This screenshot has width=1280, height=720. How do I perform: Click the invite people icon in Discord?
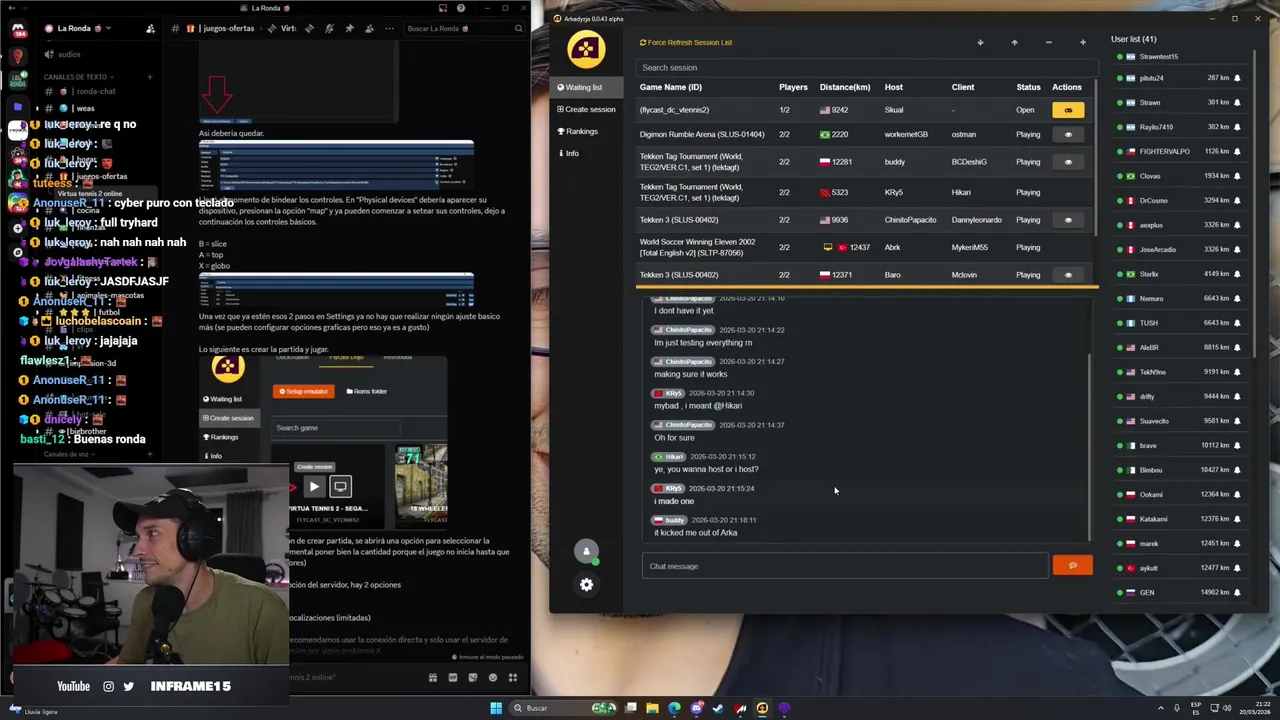point(153,29)
